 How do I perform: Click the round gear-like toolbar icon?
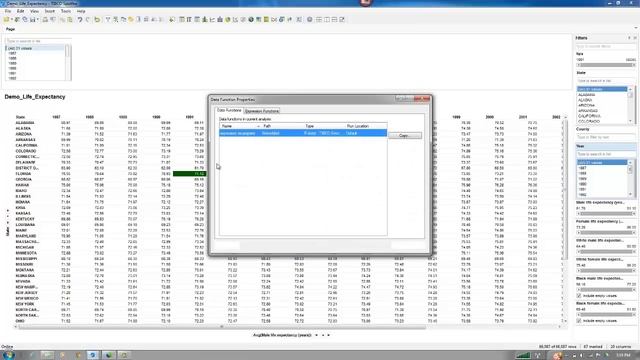310,19
